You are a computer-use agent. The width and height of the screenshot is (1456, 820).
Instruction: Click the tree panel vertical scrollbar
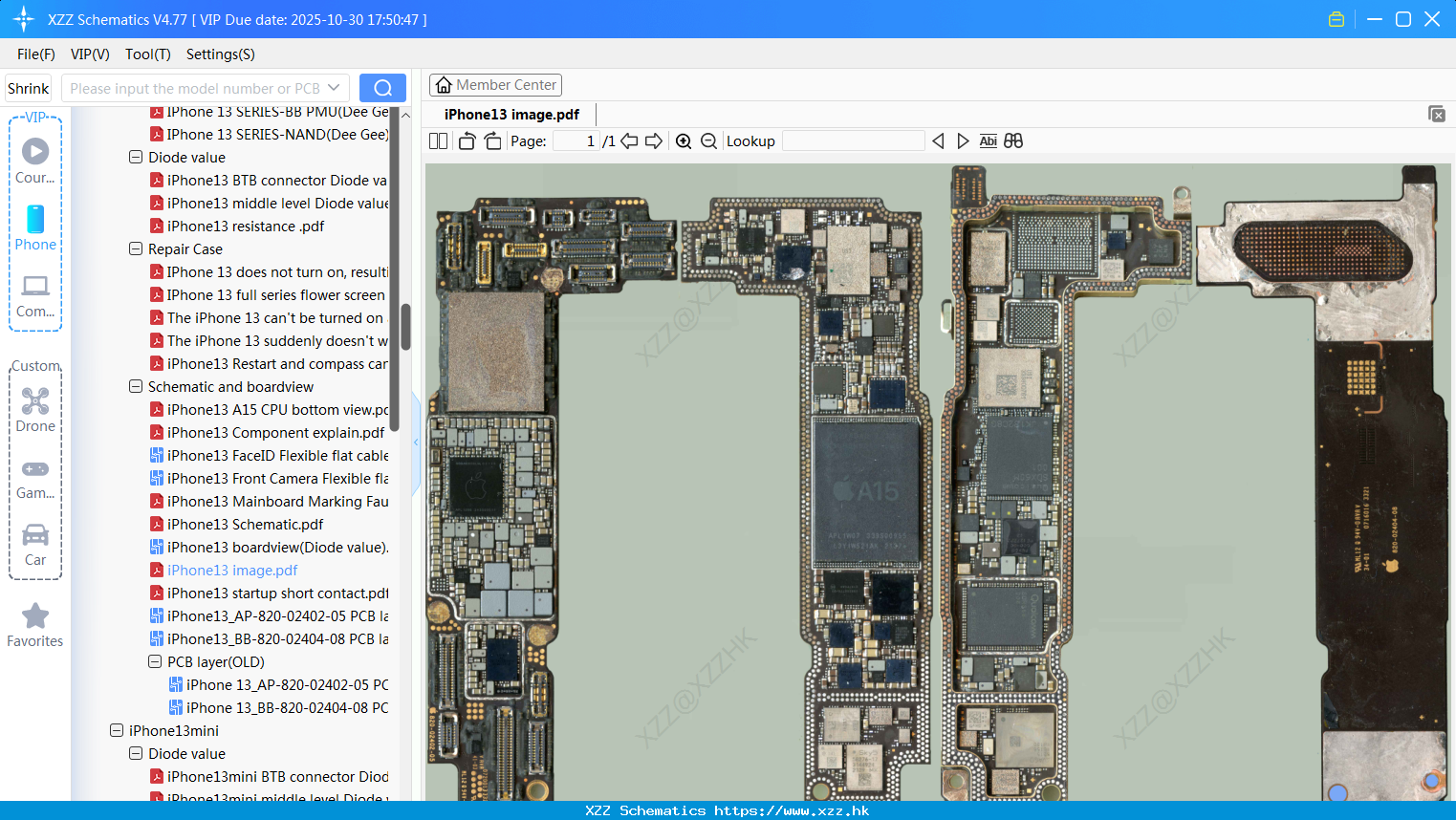(x=405, y=327)
